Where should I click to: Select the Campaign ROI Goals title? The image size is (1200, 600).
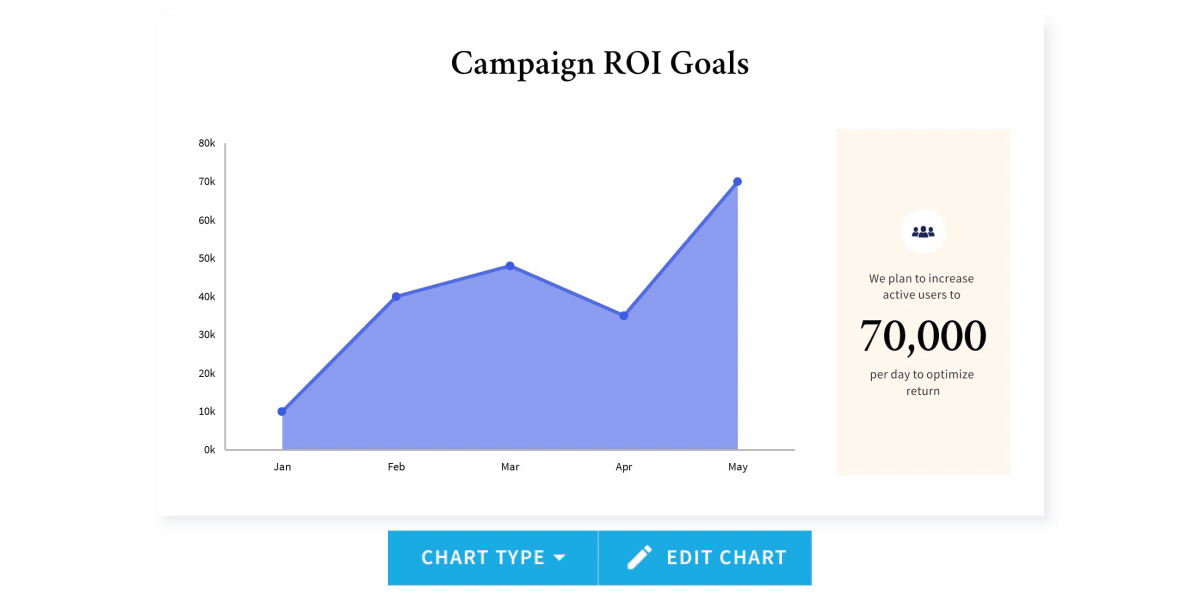pos(599,64)
